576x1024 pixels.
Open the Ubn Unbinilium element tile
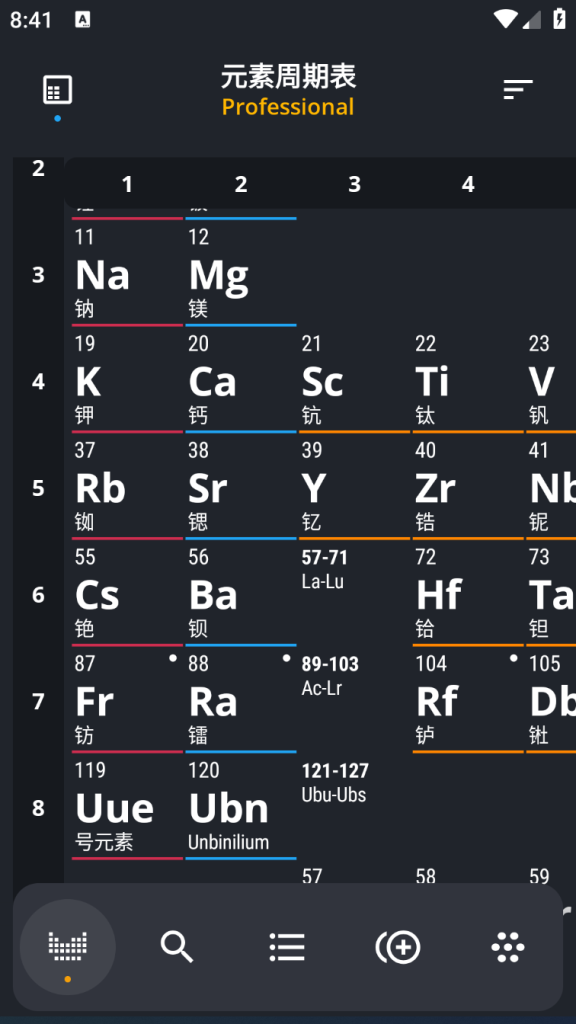[x=241, y=807]
